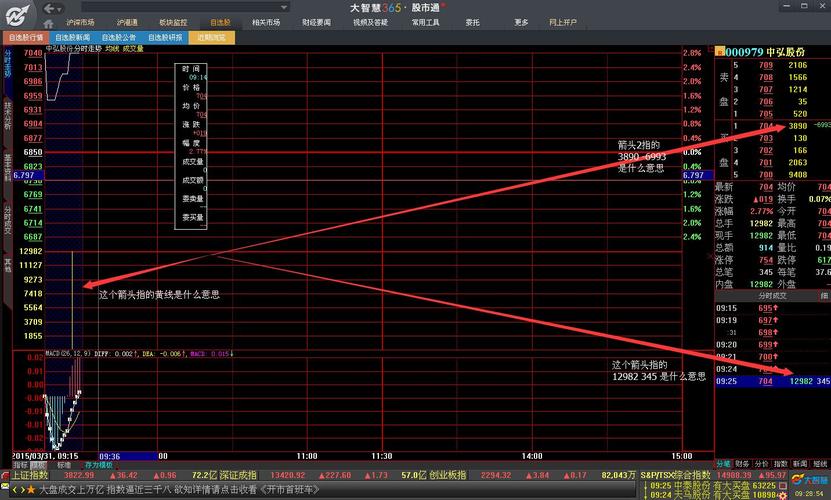The height and width of the screenshot is (500, 831).
Task: Click the back arrow navigation button
Action: (49, 8)
